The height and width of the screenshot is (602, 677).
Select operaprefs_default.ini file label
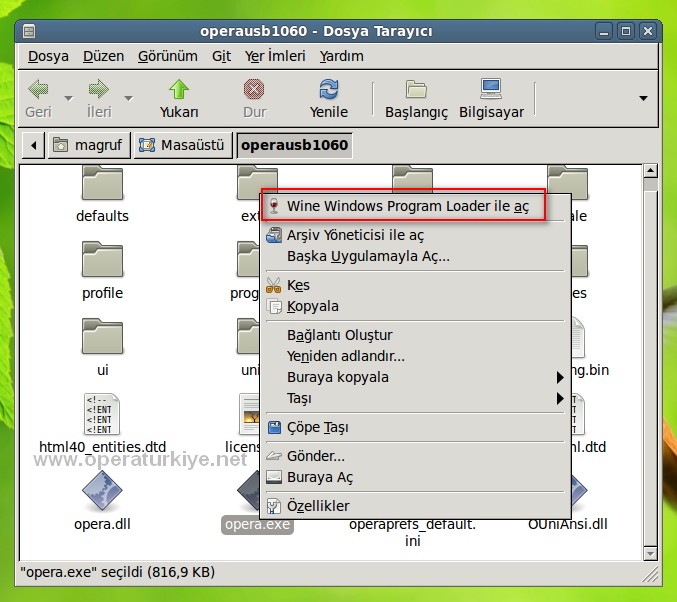click(x=412, y=532)
